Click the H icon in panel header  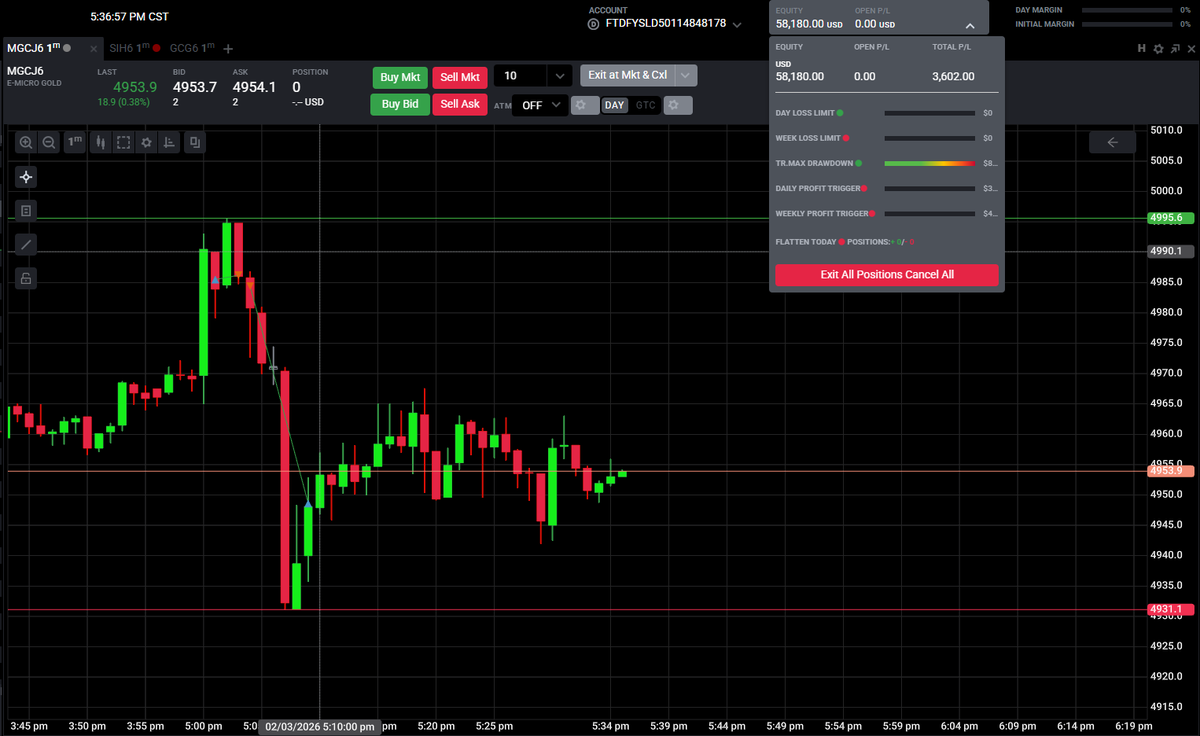tap(1142, 48)
